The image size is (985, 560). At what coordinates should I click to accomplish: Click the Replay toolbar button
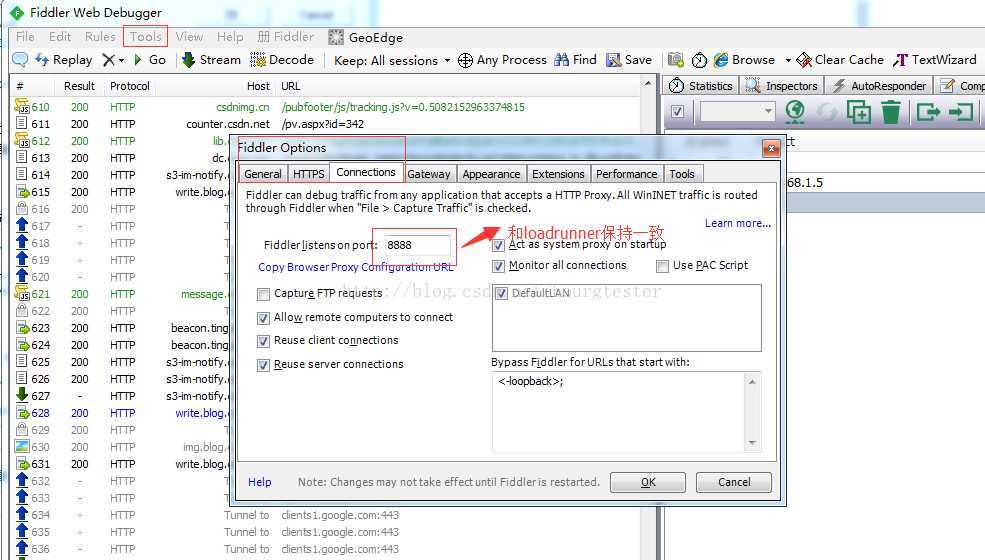[63, 60]
